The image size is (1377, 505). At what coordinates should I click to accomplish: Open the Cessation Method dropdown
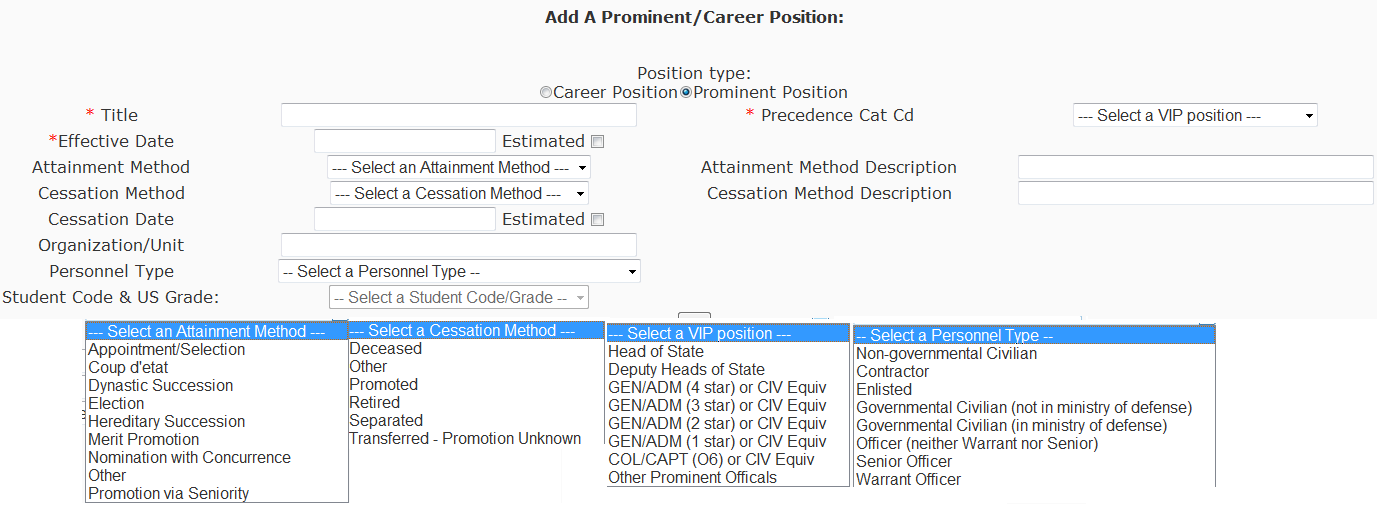click(x=459, y=194)
